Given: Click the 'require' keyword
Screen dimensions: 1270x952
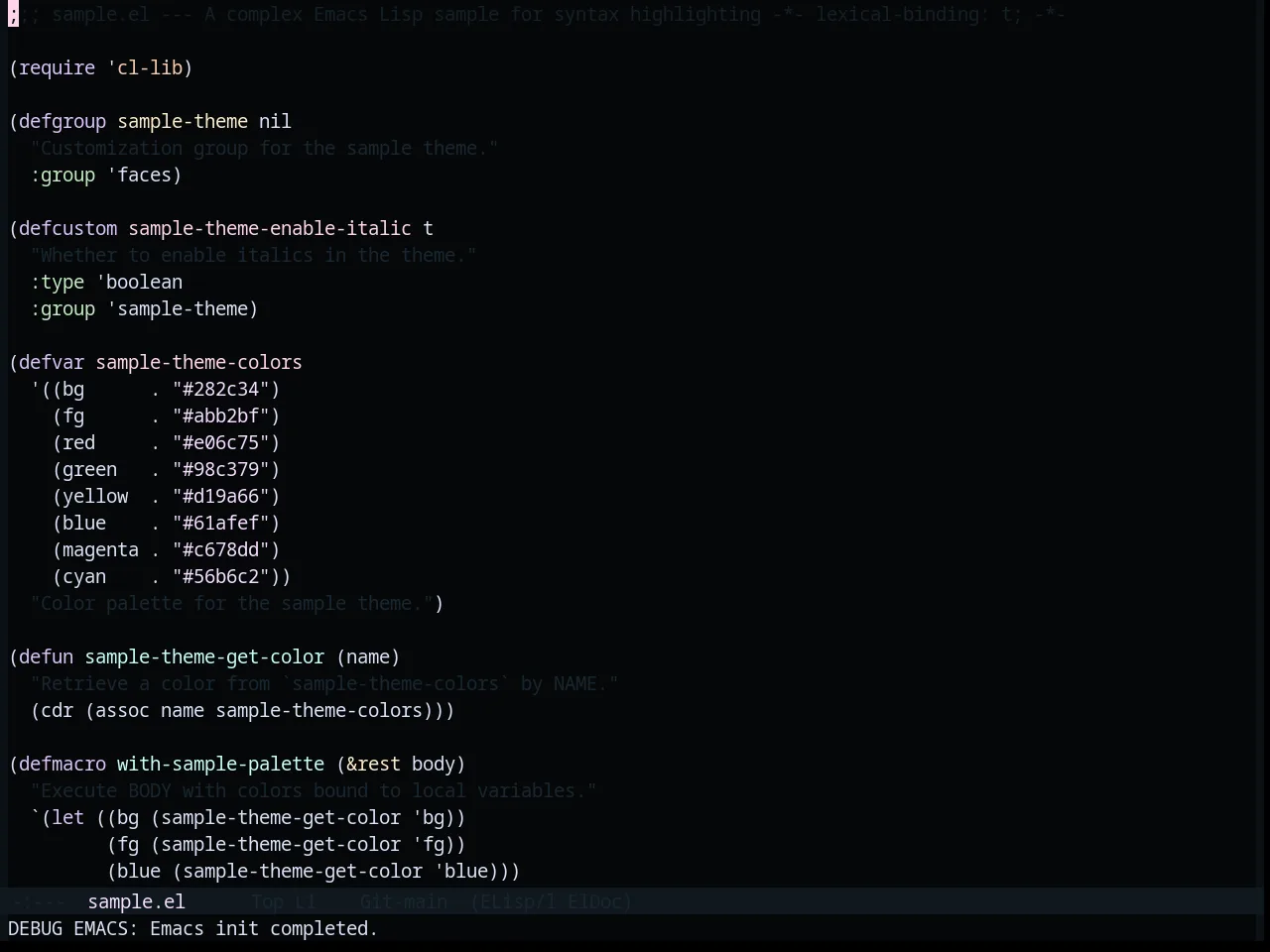Looking at the screenshot, I should (x=57, y=67).
